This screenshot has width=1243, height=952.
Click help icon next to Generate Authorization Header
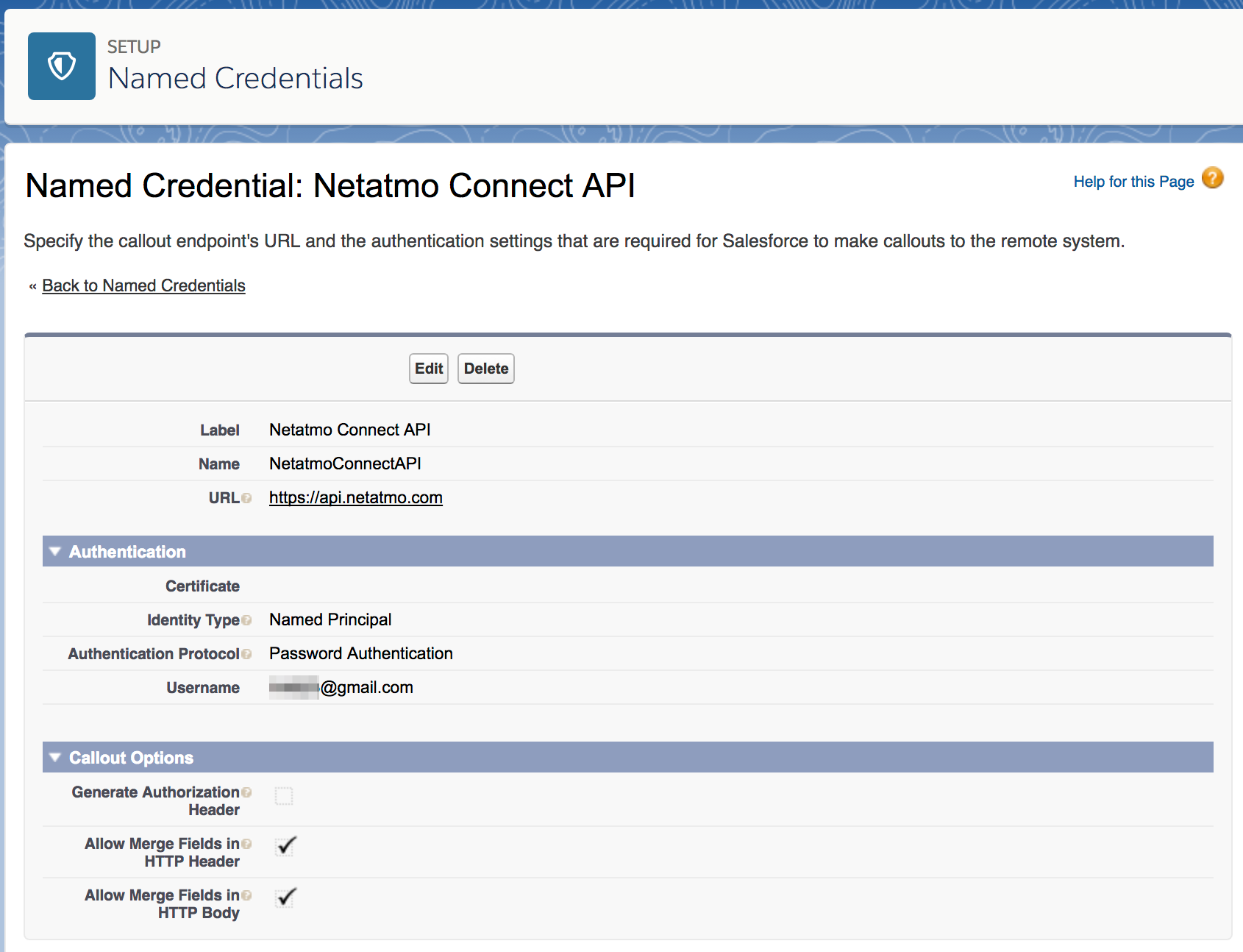click(x=247, y=792)
